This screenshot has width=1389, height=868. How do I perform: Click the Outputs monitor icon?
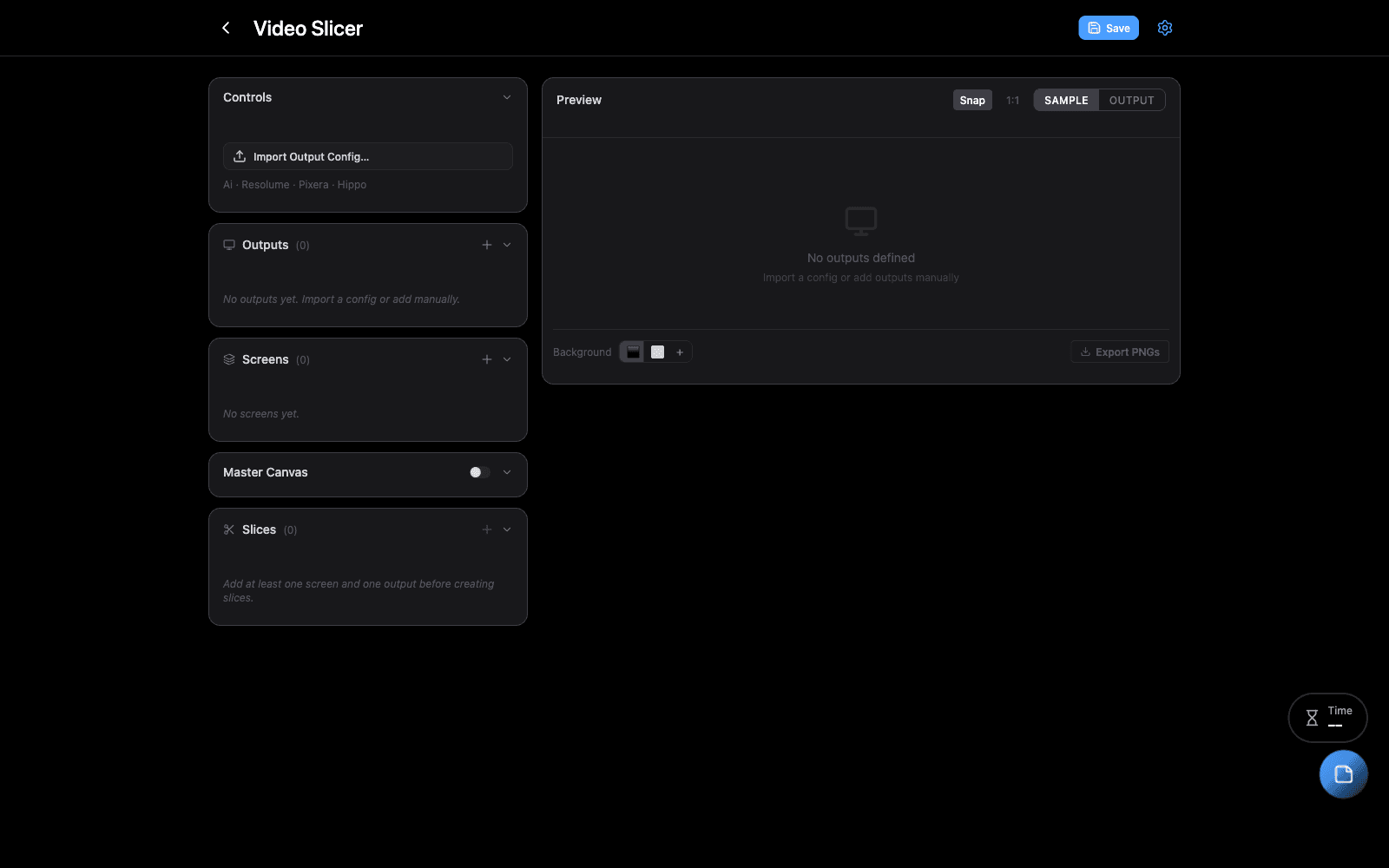click(229, 245)
